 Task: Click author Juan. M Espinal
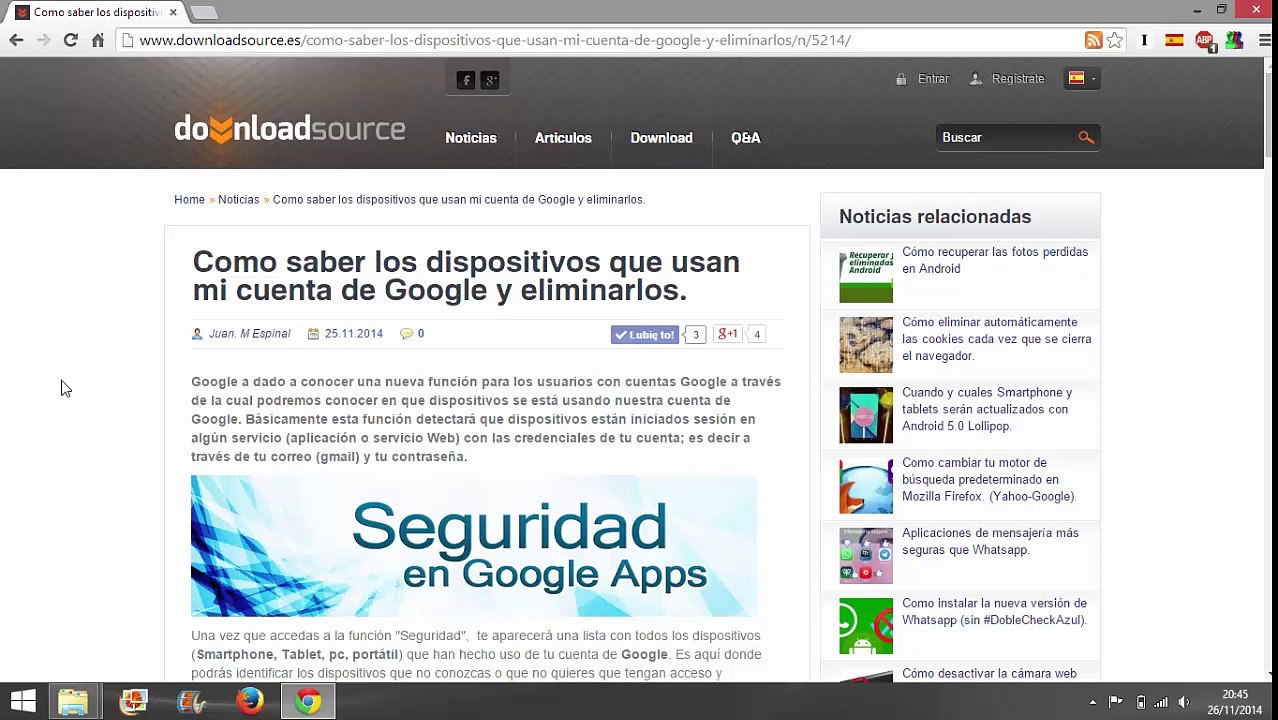coord(250,333)
